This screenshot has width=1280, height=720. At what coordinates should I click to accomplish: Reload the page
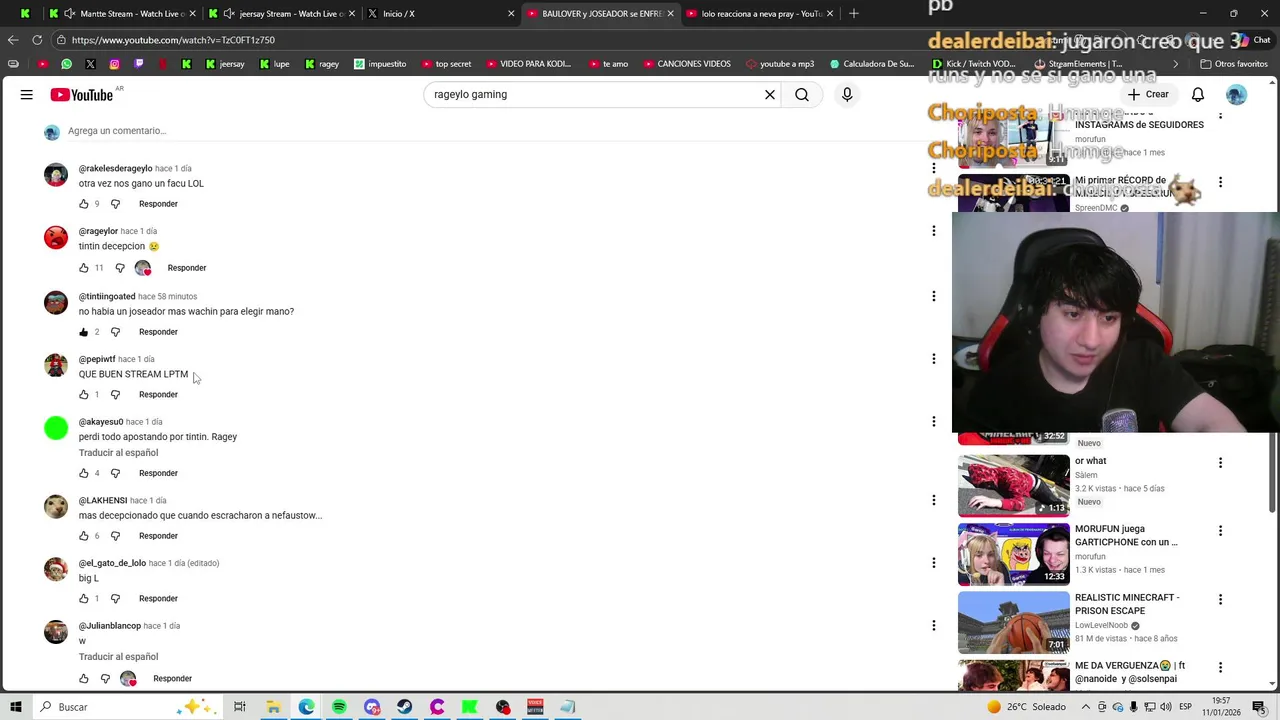pyautogui.click(x=37, y=40)
